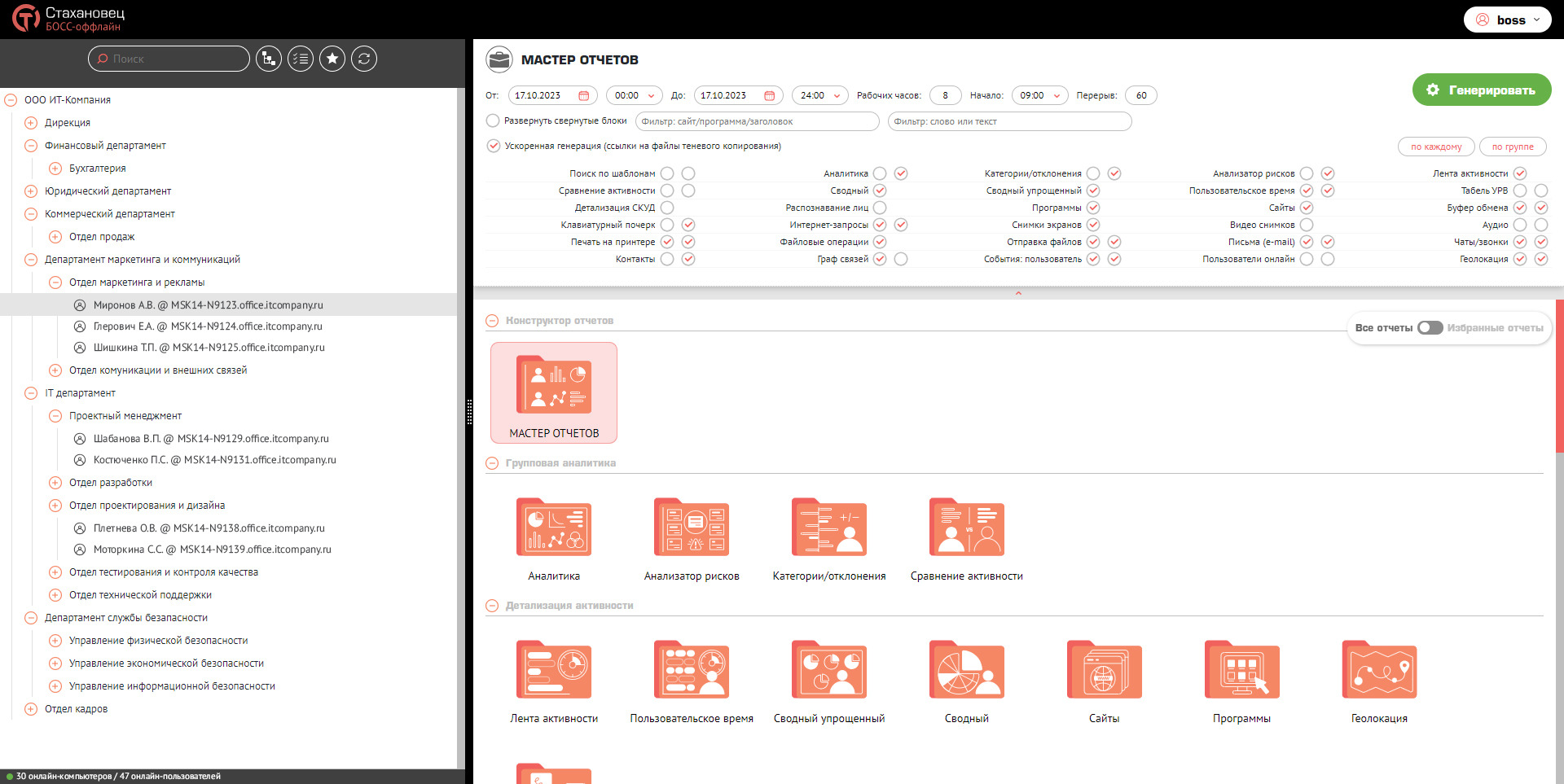Expand the Отдел кадров tree node
Viewport: 1564px width, 784px height.
pos(31,709)
